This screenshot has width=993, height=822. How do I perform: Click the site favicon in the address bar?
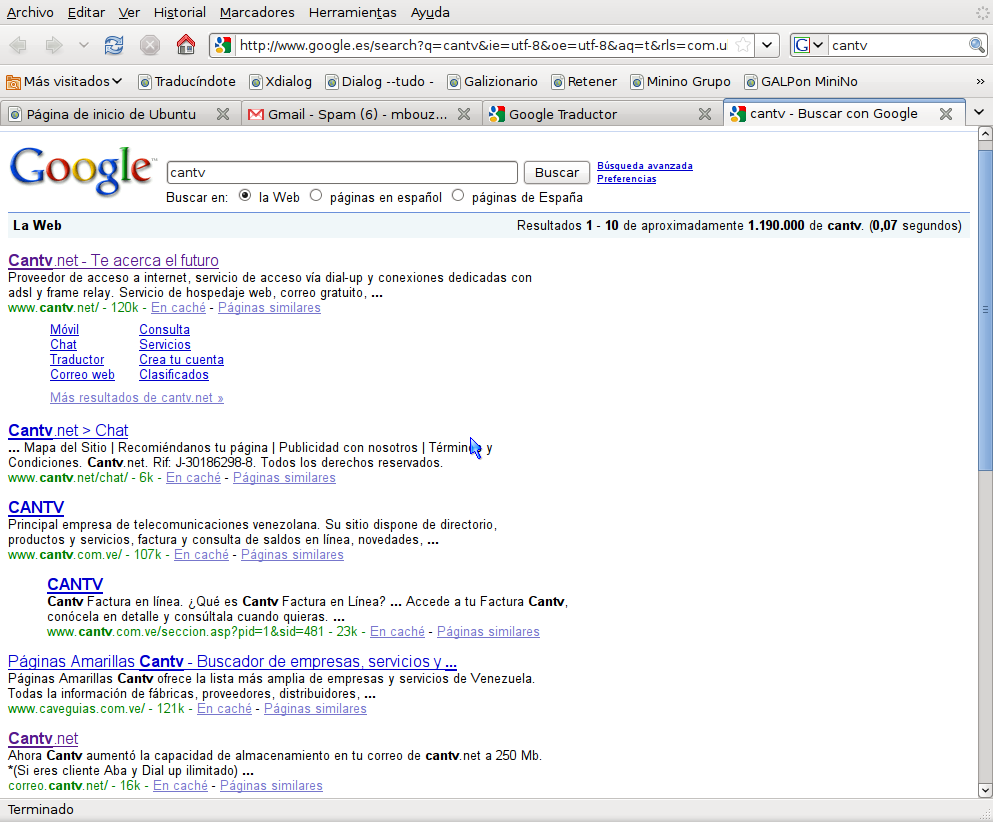coord(223,45)
